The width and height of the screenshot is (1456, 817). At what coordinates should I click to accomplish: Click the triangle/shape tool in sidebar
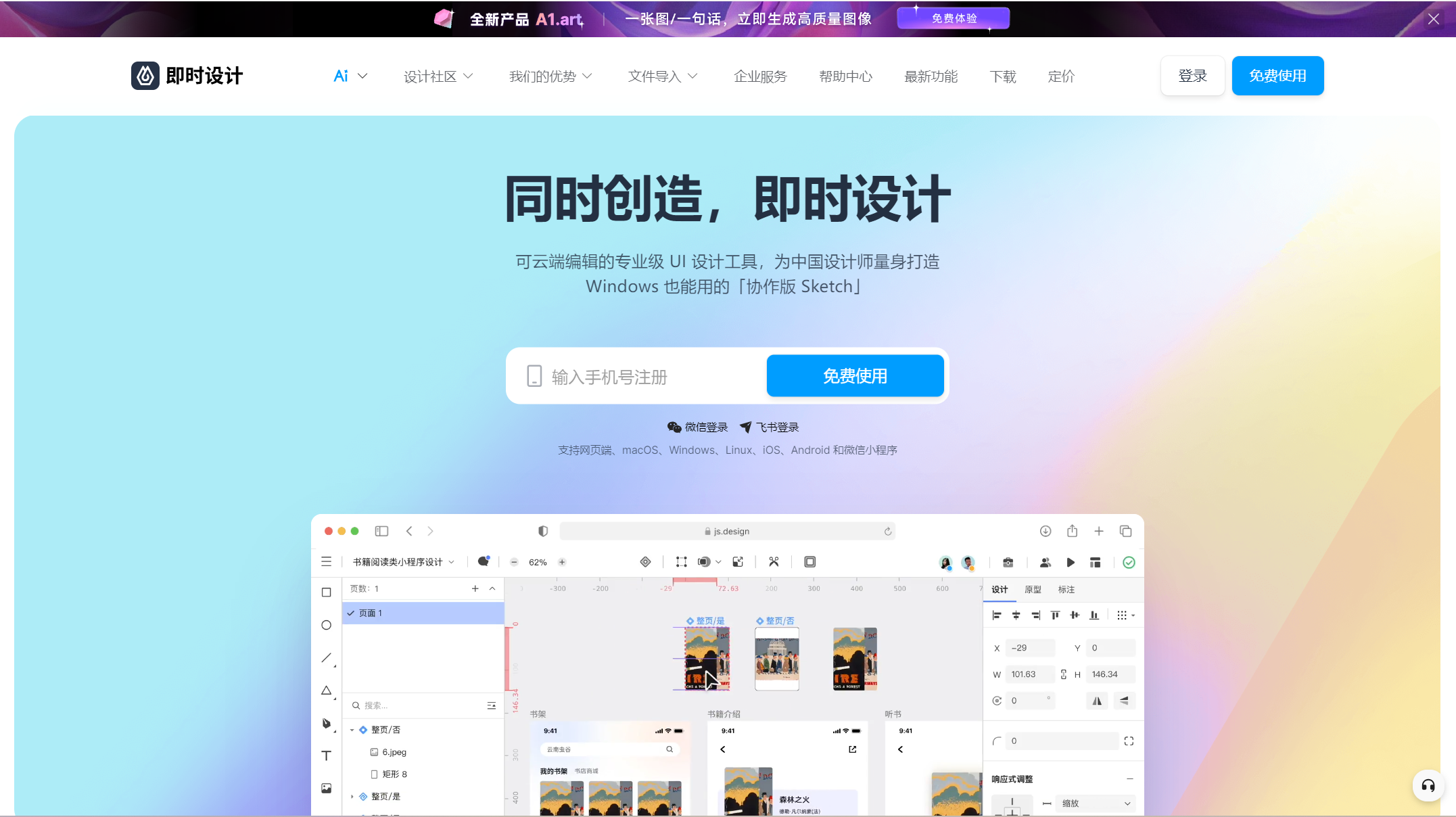(329, 692)
